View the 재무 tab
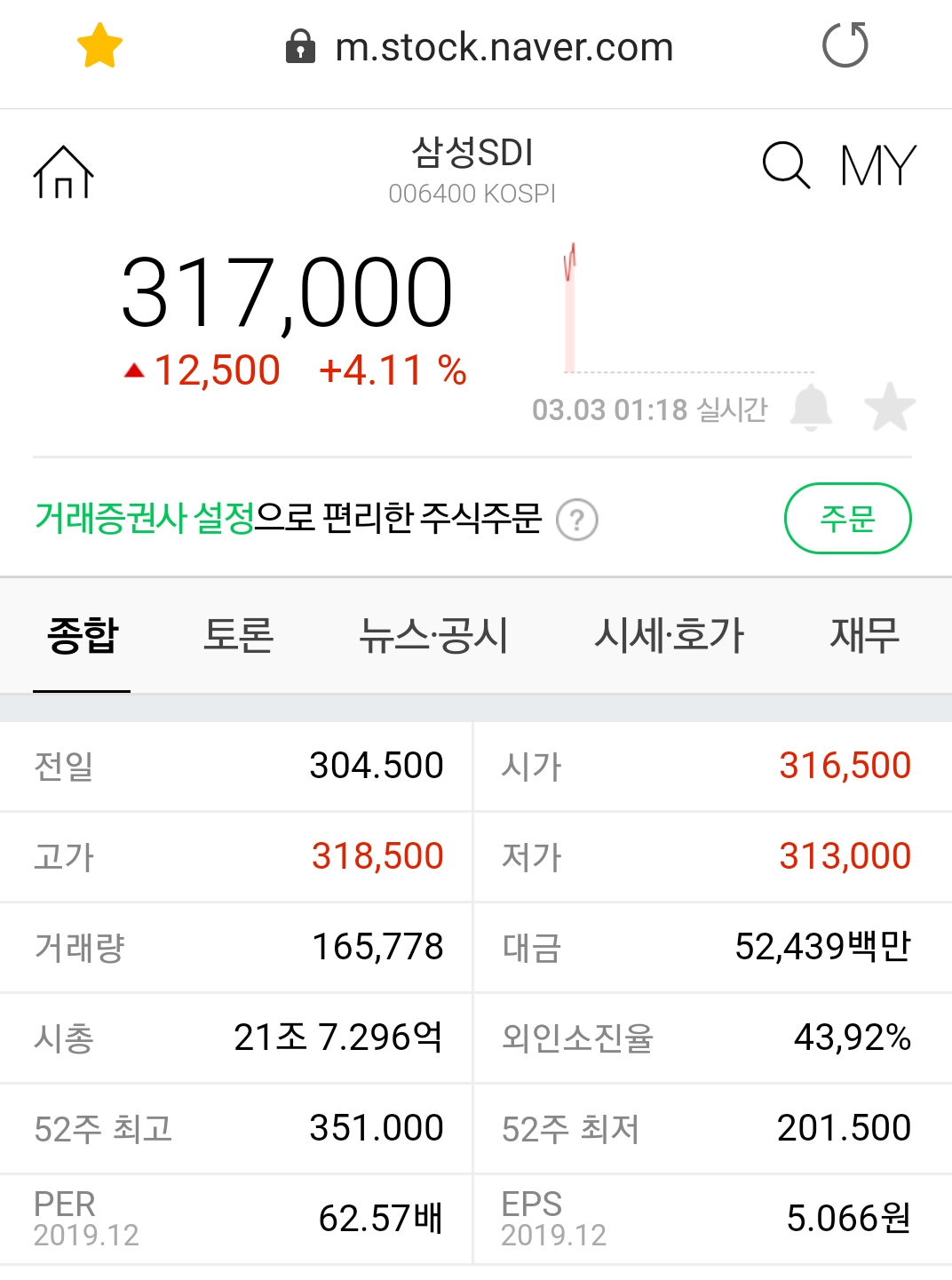 [864, 636]
